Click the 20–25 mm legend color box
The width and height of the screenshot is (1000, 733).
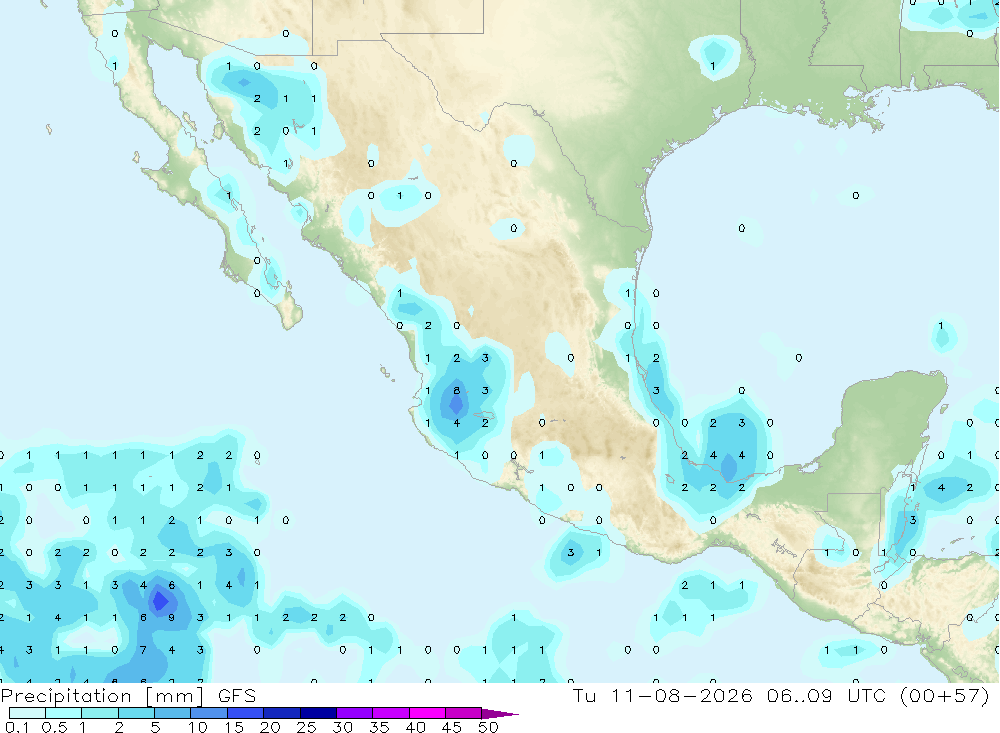(x=282, y=713)
